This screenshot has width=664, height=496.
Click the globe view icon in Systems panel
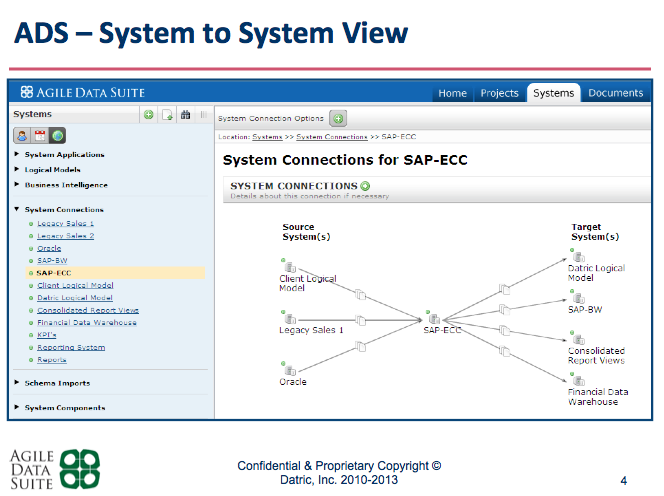coord(58,136)
